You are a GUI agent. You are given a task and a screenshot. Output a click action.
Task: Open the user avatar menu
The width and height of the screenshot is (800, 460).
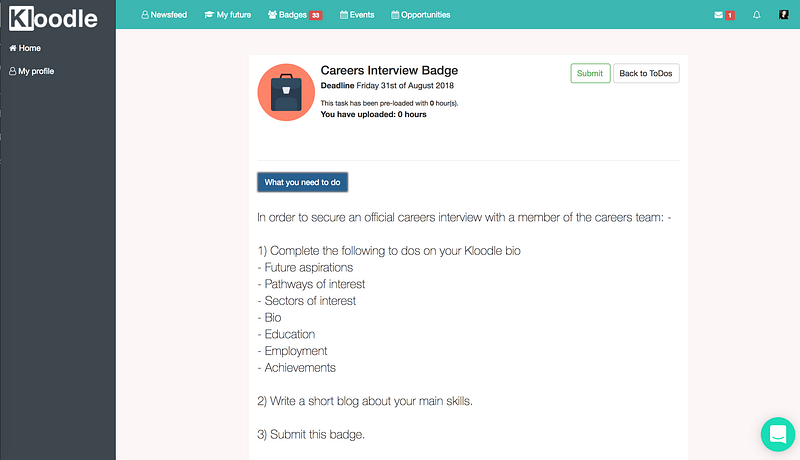point(785,15)
